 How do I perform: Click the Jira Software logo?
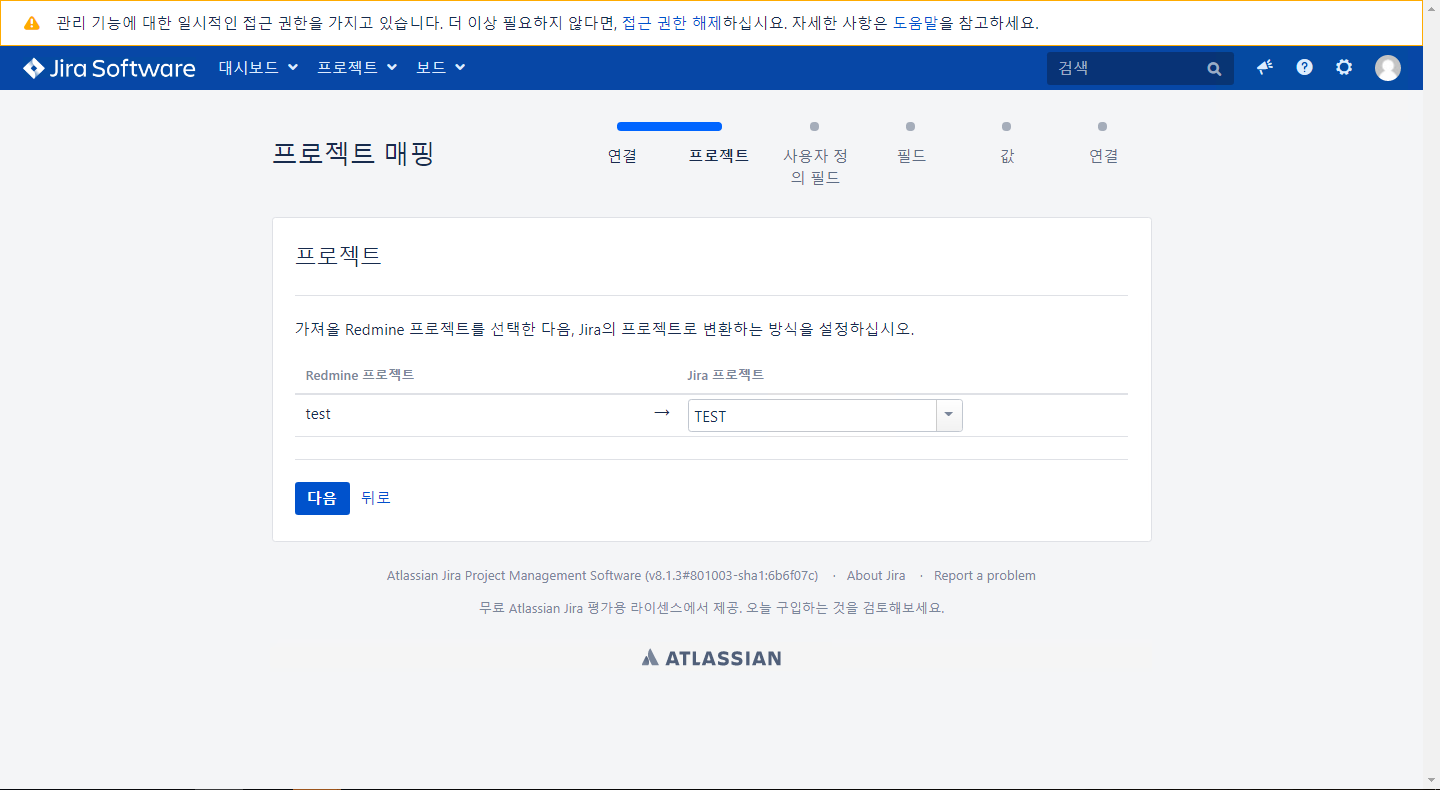[109, 68]
